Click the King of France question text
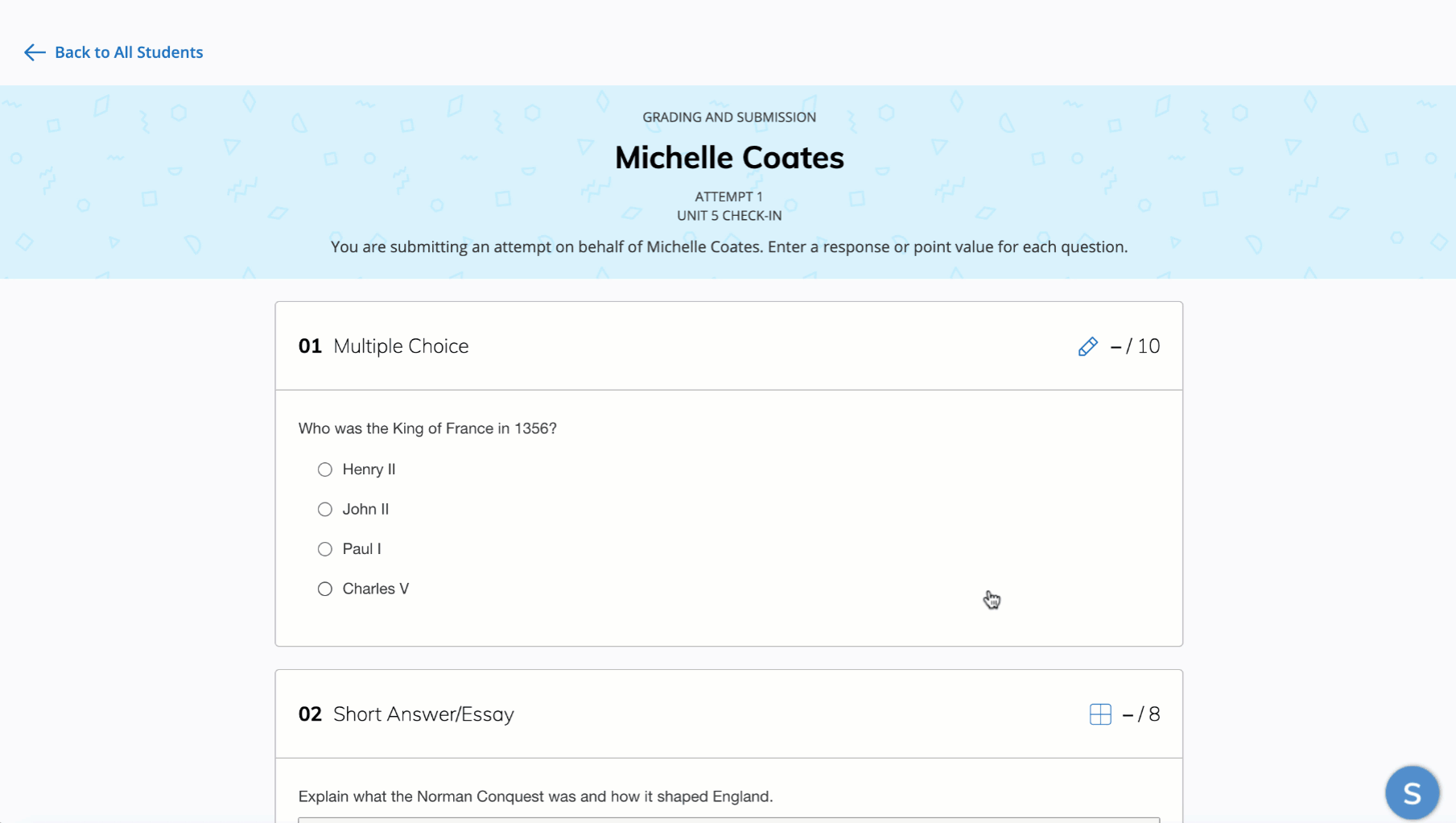Viewport: 1456px width, 823px height. point(427,428)
